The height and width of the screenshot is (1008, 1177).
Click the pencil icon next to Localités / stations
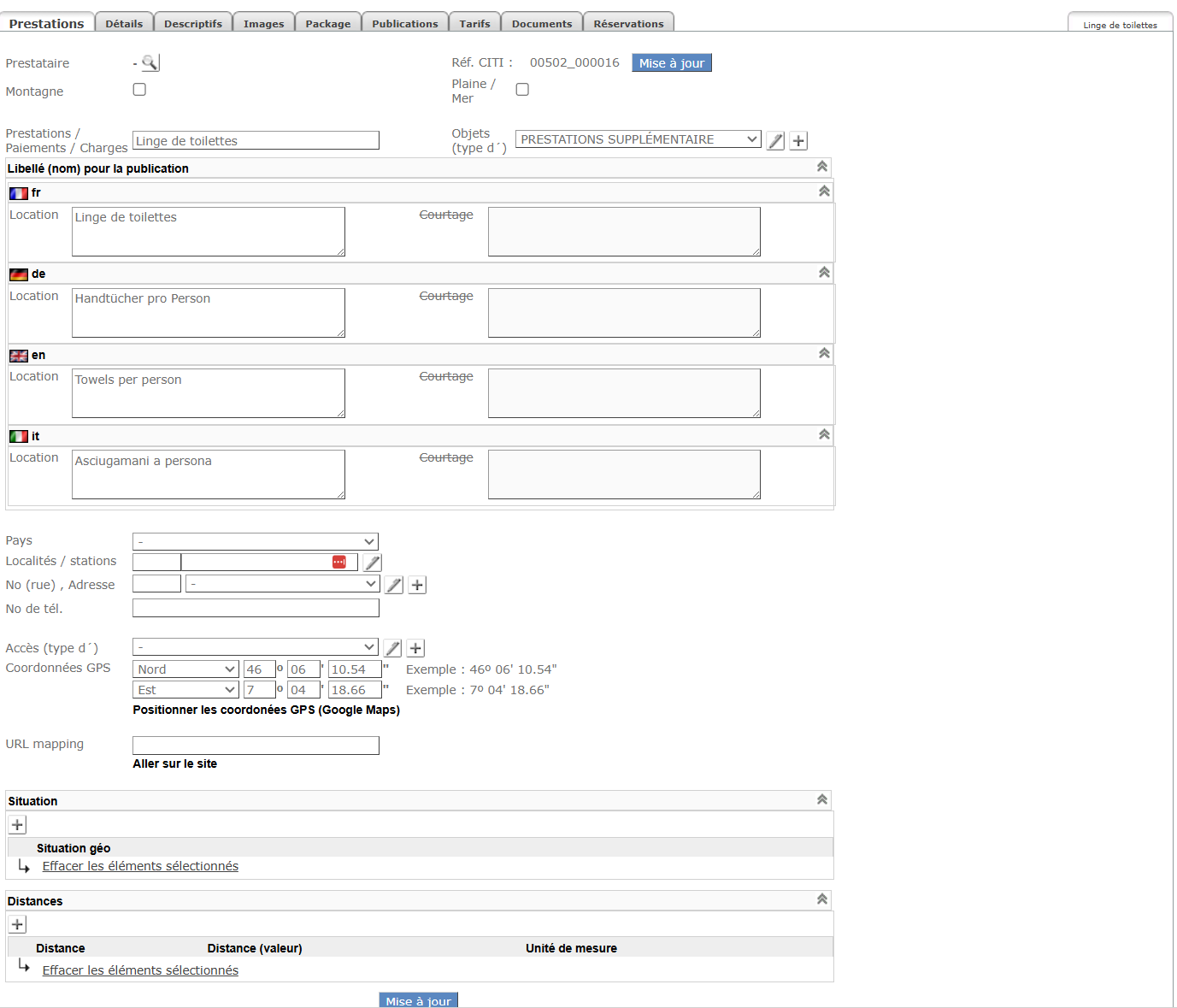point(373,563)
